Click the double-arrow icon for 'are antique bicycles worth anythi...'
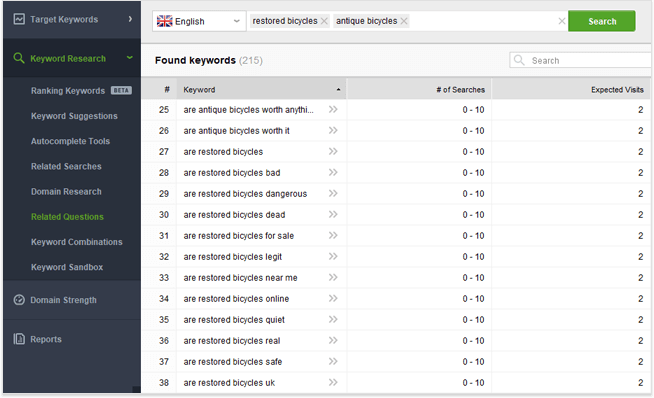654x398 pixels. pyautogui.click(x=333, y=109)
